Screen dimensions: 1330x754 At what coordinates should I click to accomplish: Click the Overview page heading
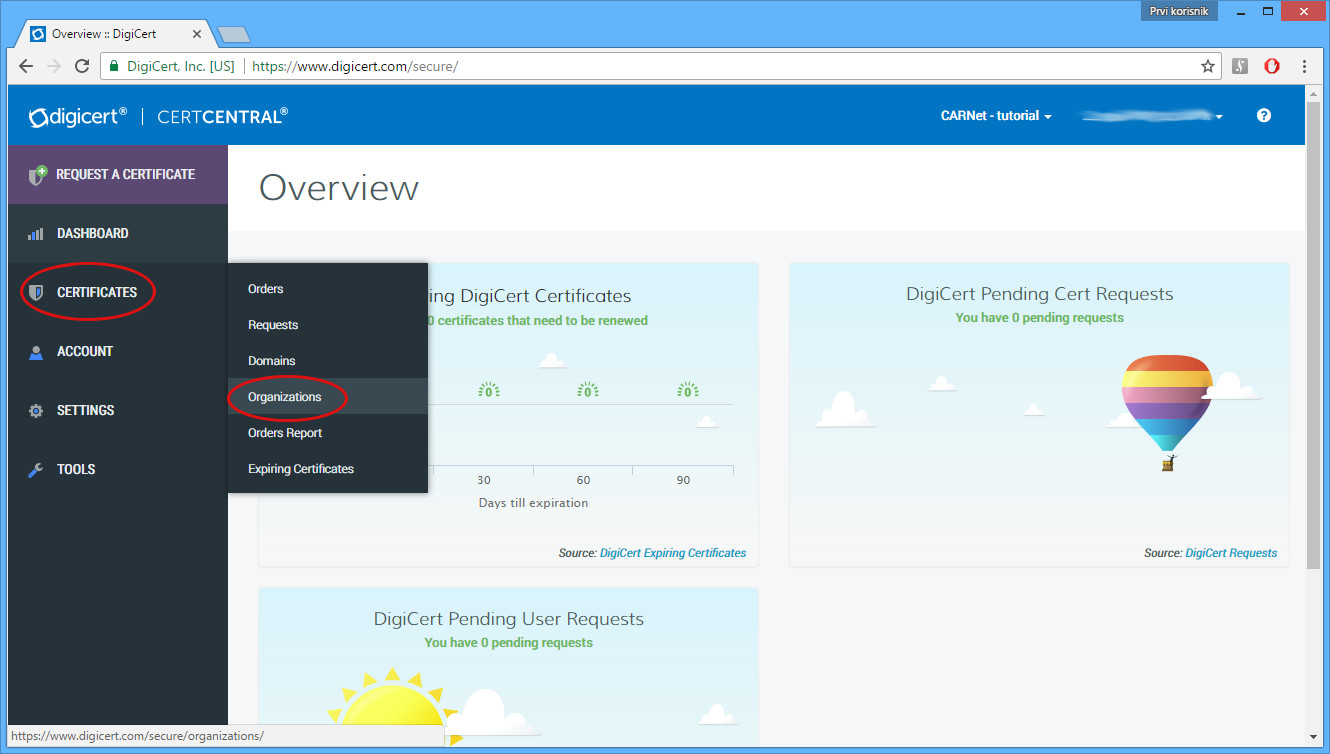point(339,188)
